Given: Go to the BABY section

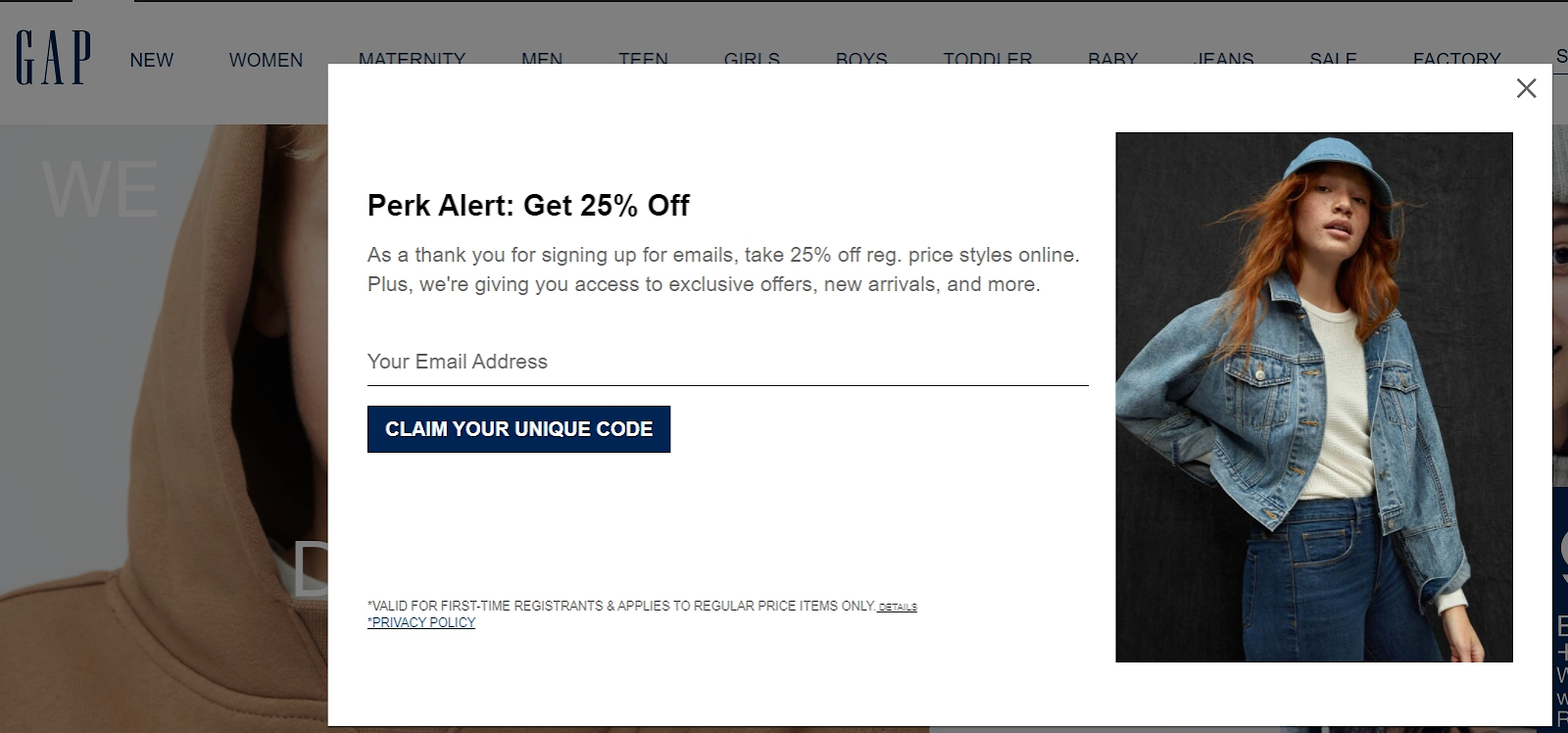Looking at the screenshot, I should pos(1112,58).
